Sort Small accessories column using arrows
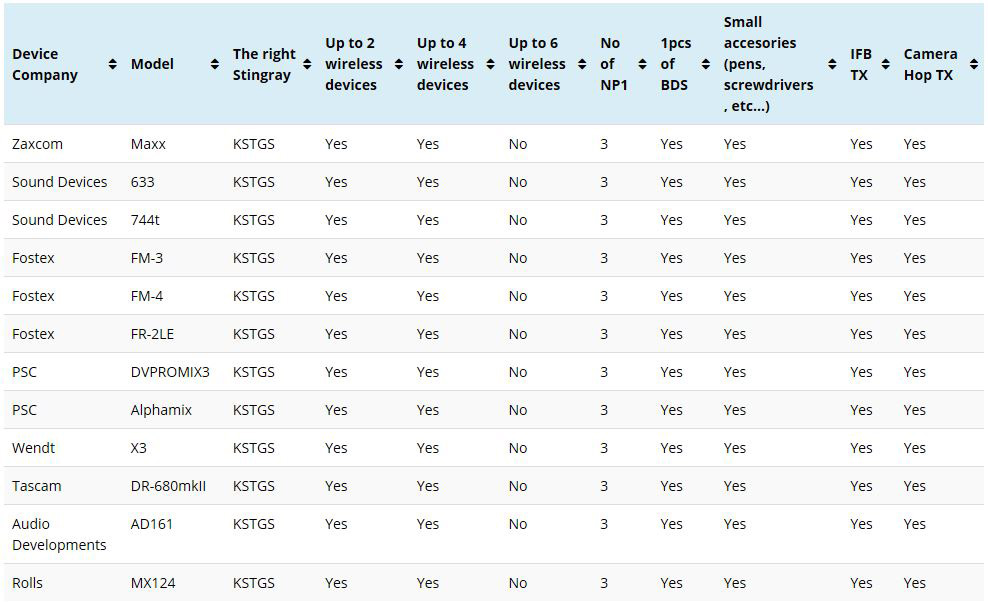The height and width of the screenshot is (603, 988). 832,64
